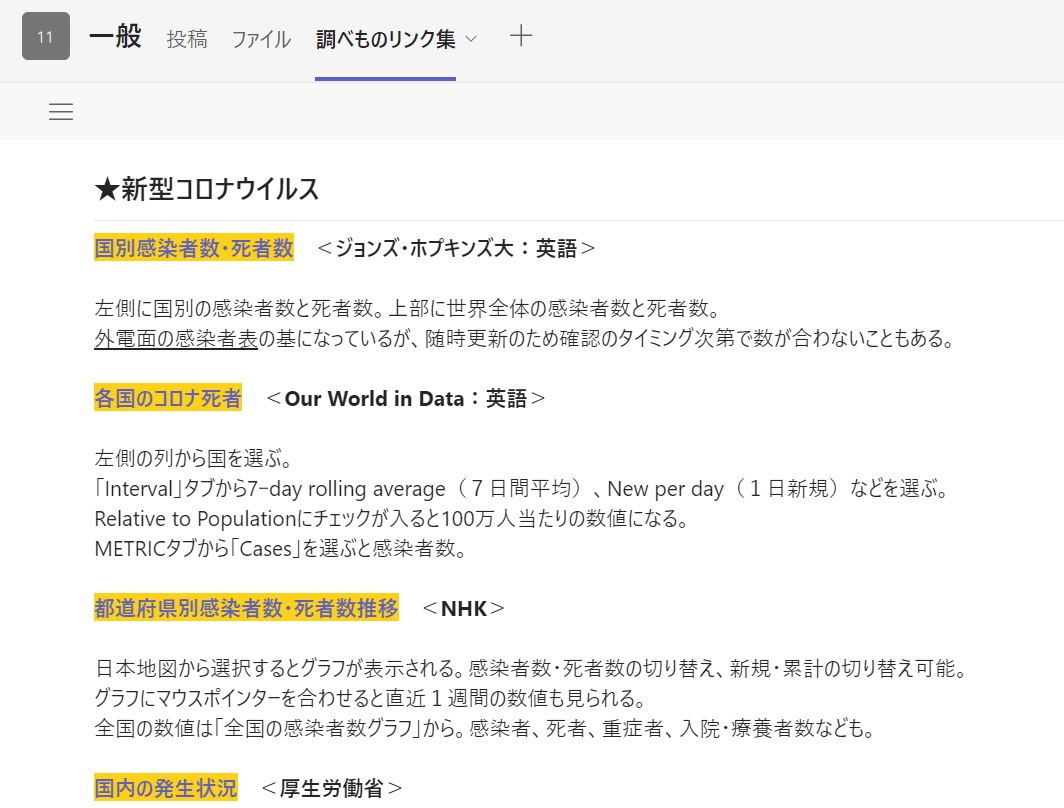Switch to the 投稿 tab
Viewport: 1064px width, 808px height.
[x=186, y=37]
